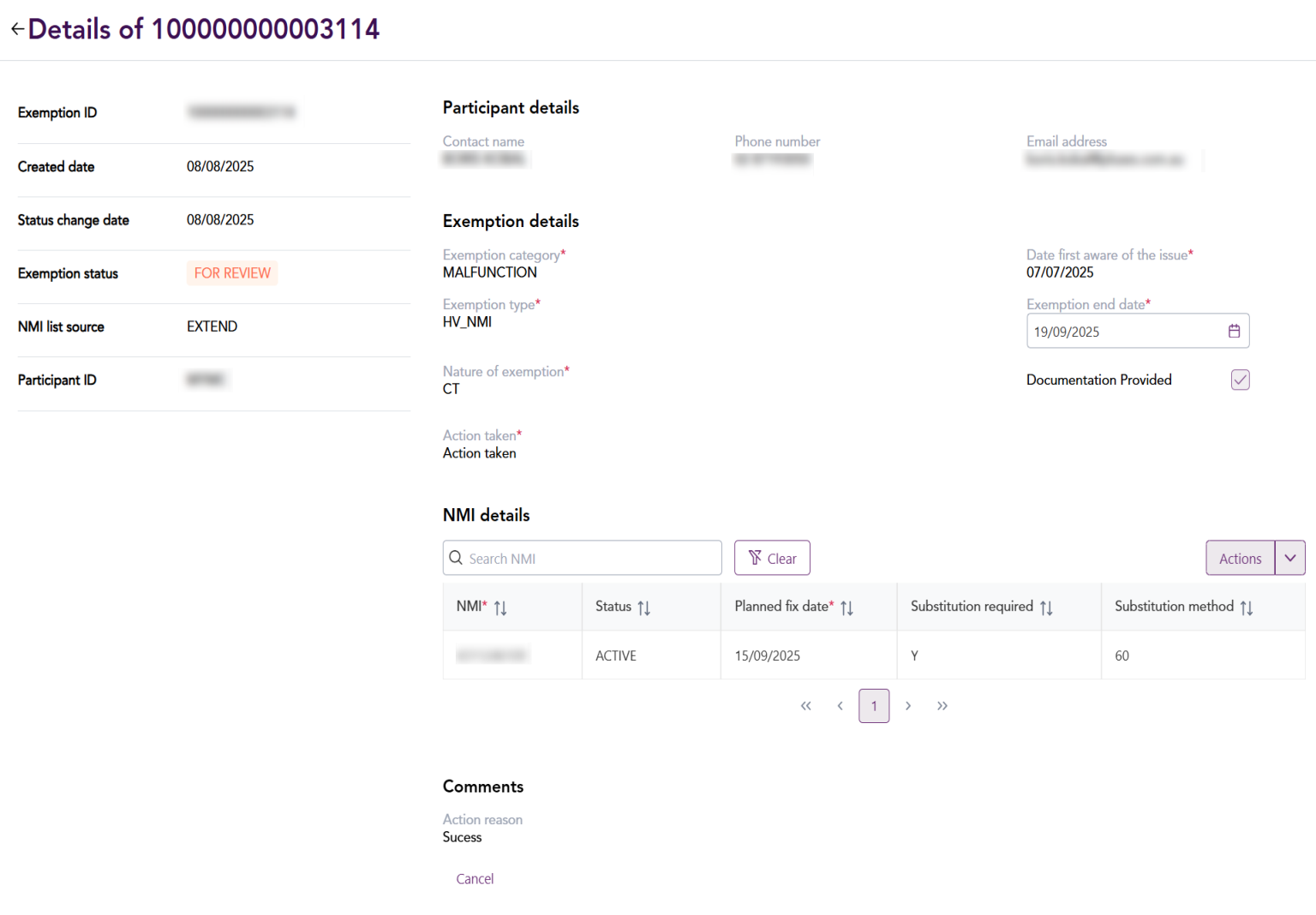Jump to the last page of NMI results
The height and width of the screenshot is (915, 1316).
(x=942, y=706)
